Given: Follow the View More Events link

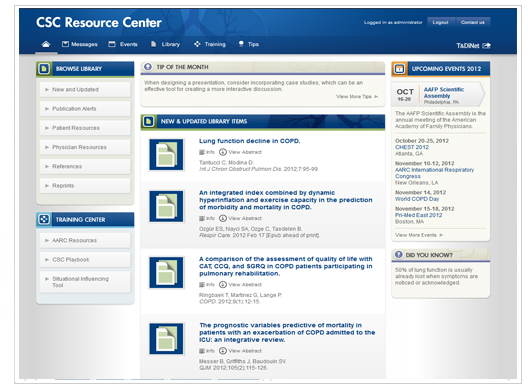Looking at the screenshot, I should pos(419,235).
